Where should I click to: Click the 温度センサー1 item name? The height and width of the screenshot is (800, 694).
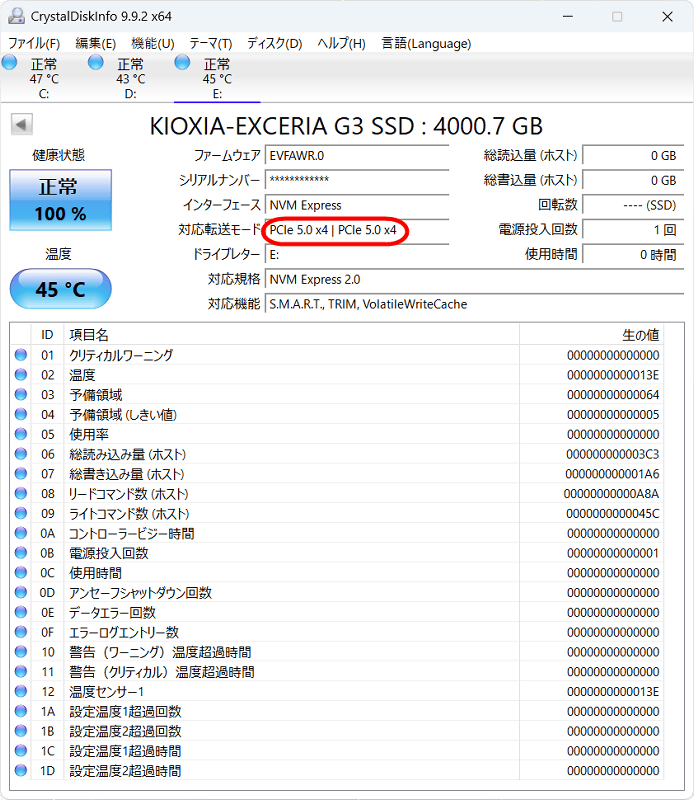[x=107, y=692]
